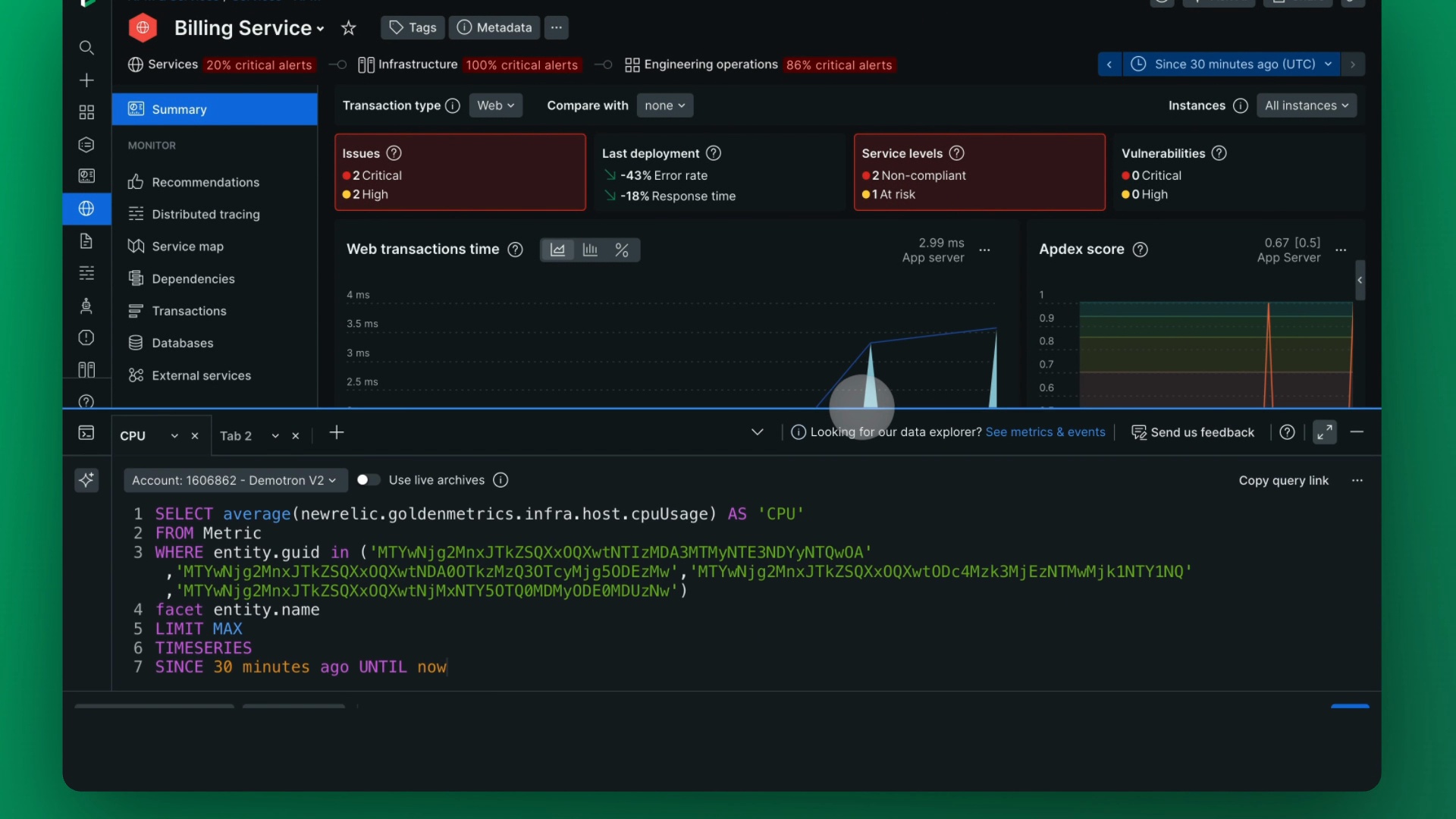The width and height of the screenshot is (1456, 819).
Task: Open the header more options ellipsis
Action: pyautogui.click(x=557, y=27)
